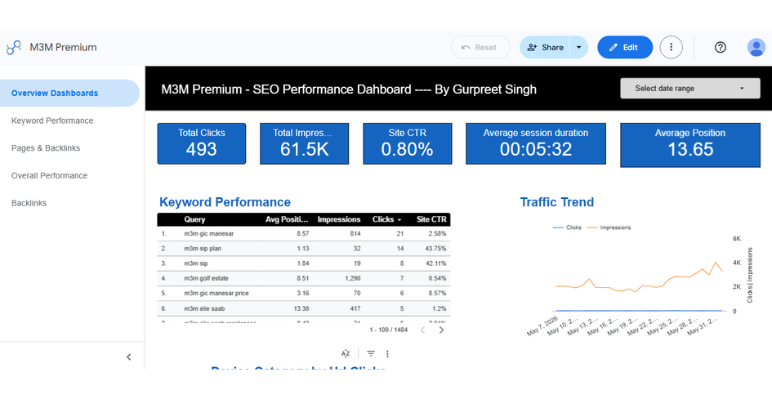The width and height of the screenshot is (772, 400).
Task: Select the Total Clicks scorecard
Action: [x=201, y=143]
